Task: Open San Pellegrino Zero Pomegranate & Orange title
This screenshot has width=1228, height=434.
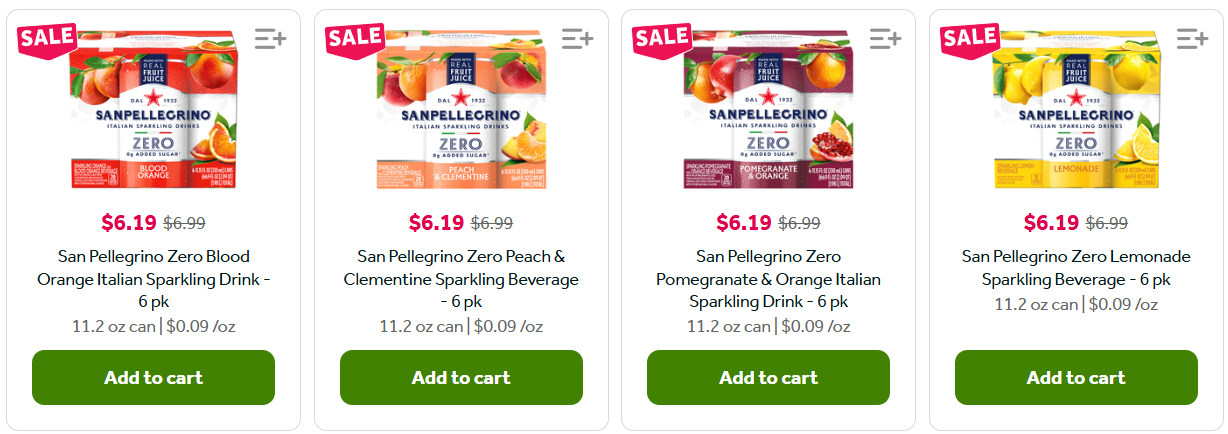Action: tap(768, 278)
